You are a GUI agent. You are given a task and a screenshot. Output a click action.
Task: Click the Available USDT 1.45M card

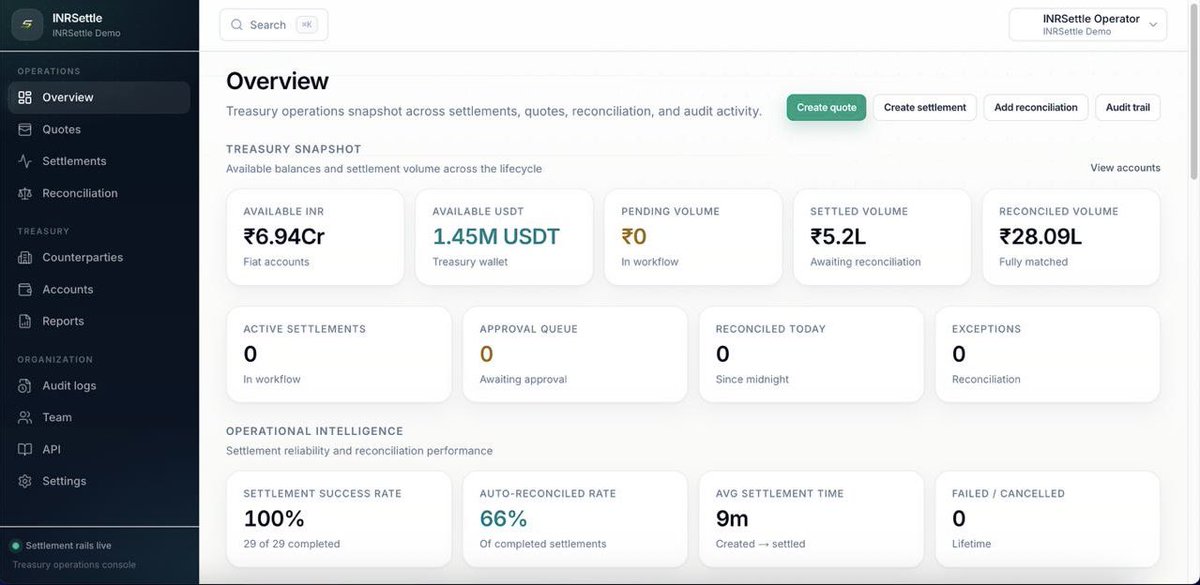[x=504, y=237]
